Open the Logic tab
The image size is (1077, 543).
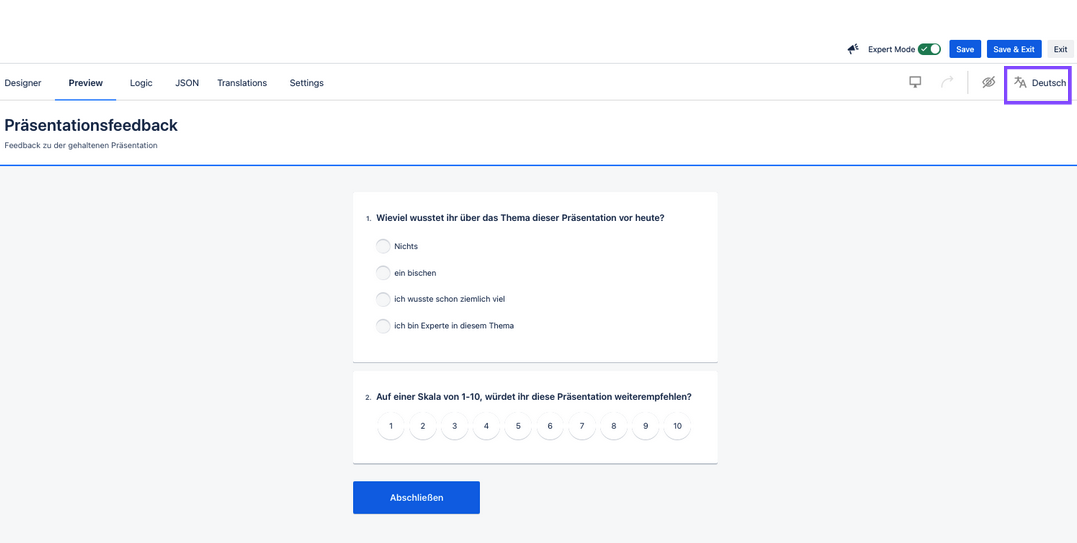pos(141,83)
